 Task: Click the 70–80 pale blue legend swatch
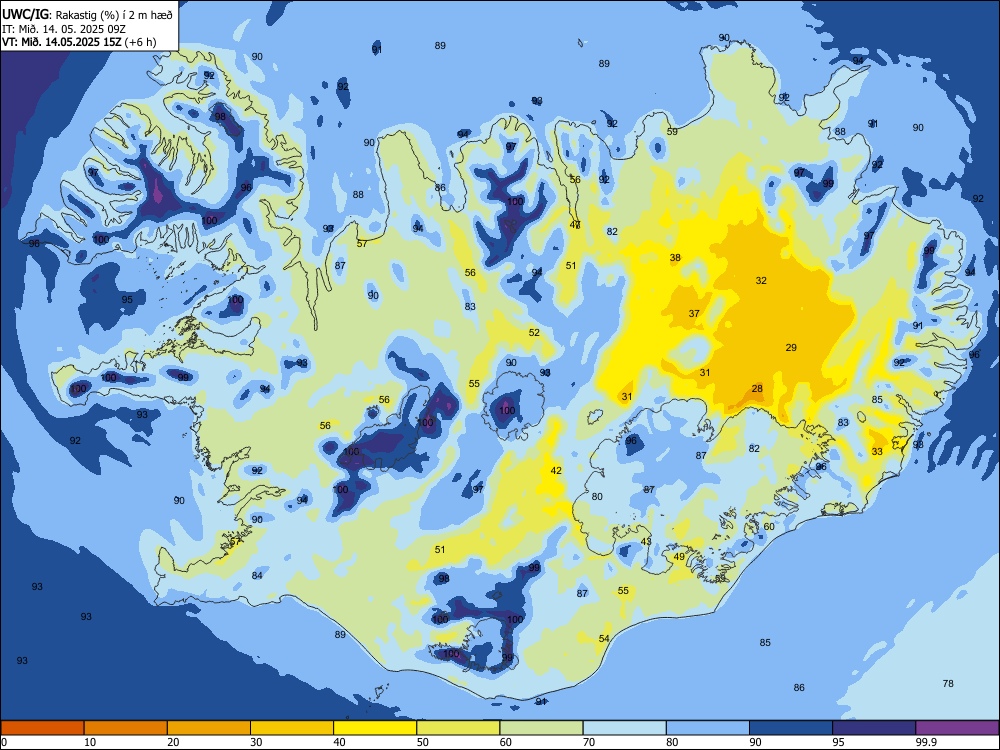(624, 728)
